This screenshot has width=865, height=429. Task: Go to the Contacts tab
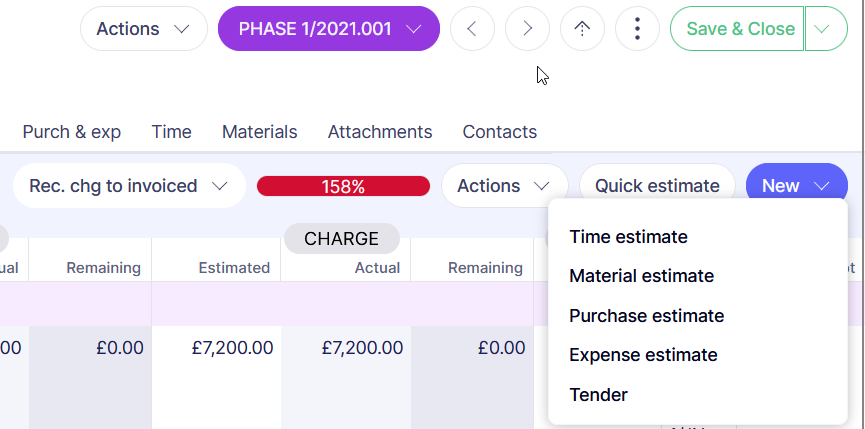coord(499,132)
